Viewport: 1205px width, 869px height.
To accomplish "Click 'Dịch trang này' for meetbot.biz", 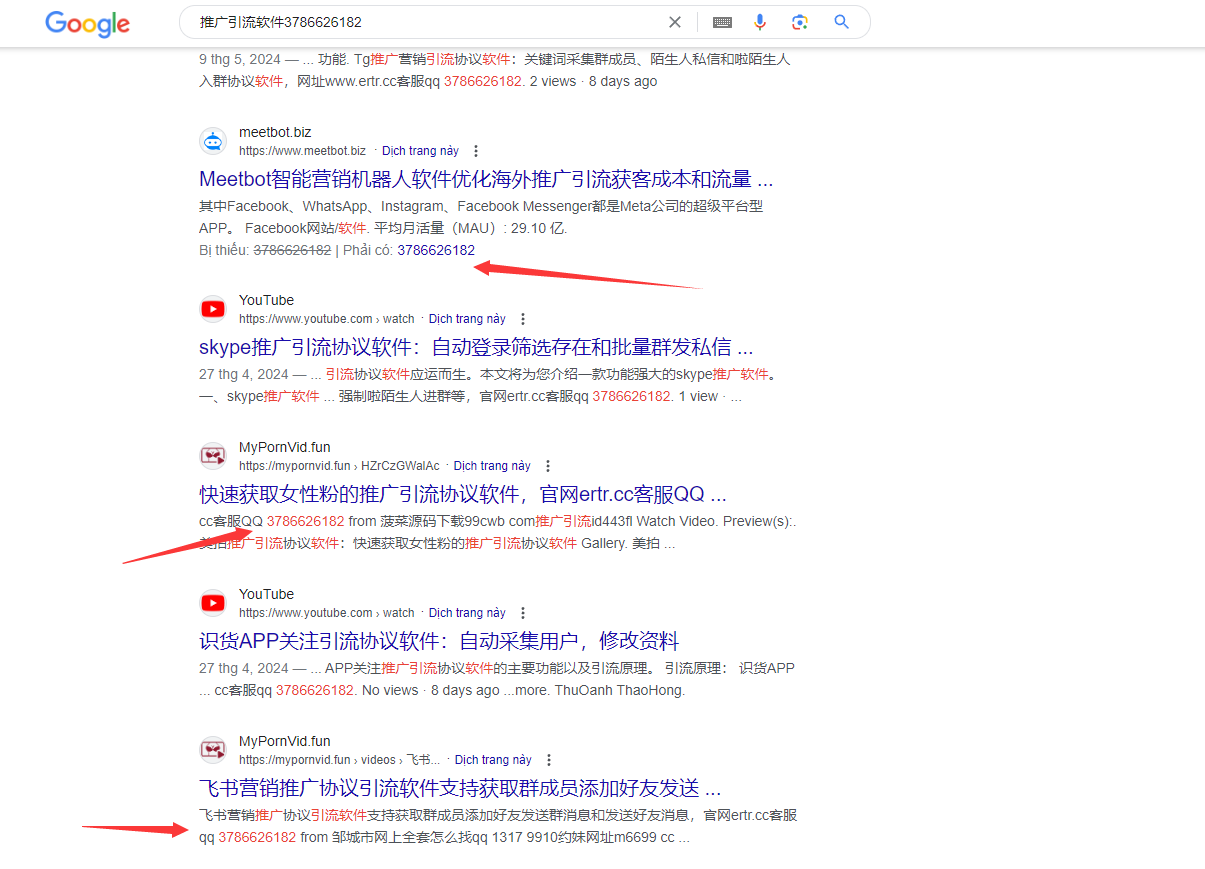I will tap(420, 150).
